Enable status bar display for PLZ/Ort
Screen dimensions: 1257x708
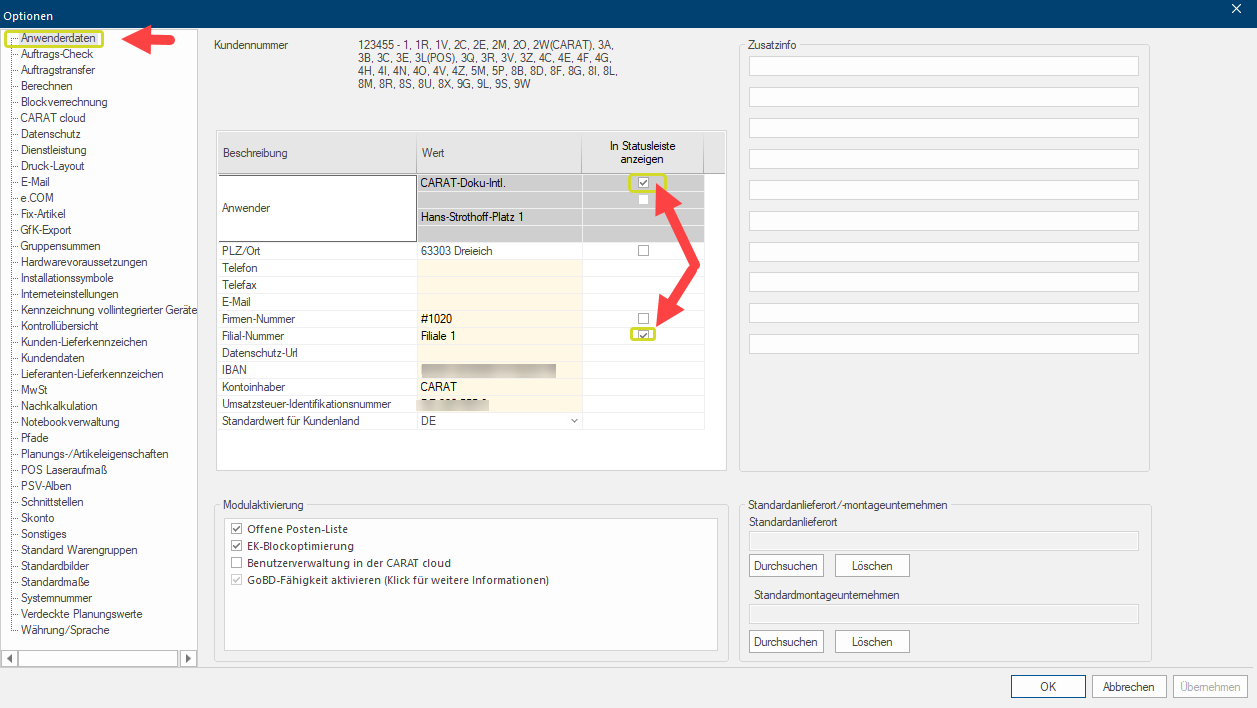coord(643,251)
